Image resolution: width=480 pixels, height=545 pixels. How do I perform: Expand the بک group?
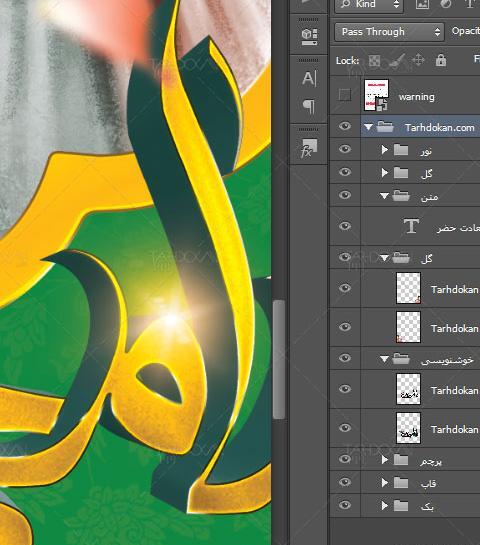(x=384, y=505)
